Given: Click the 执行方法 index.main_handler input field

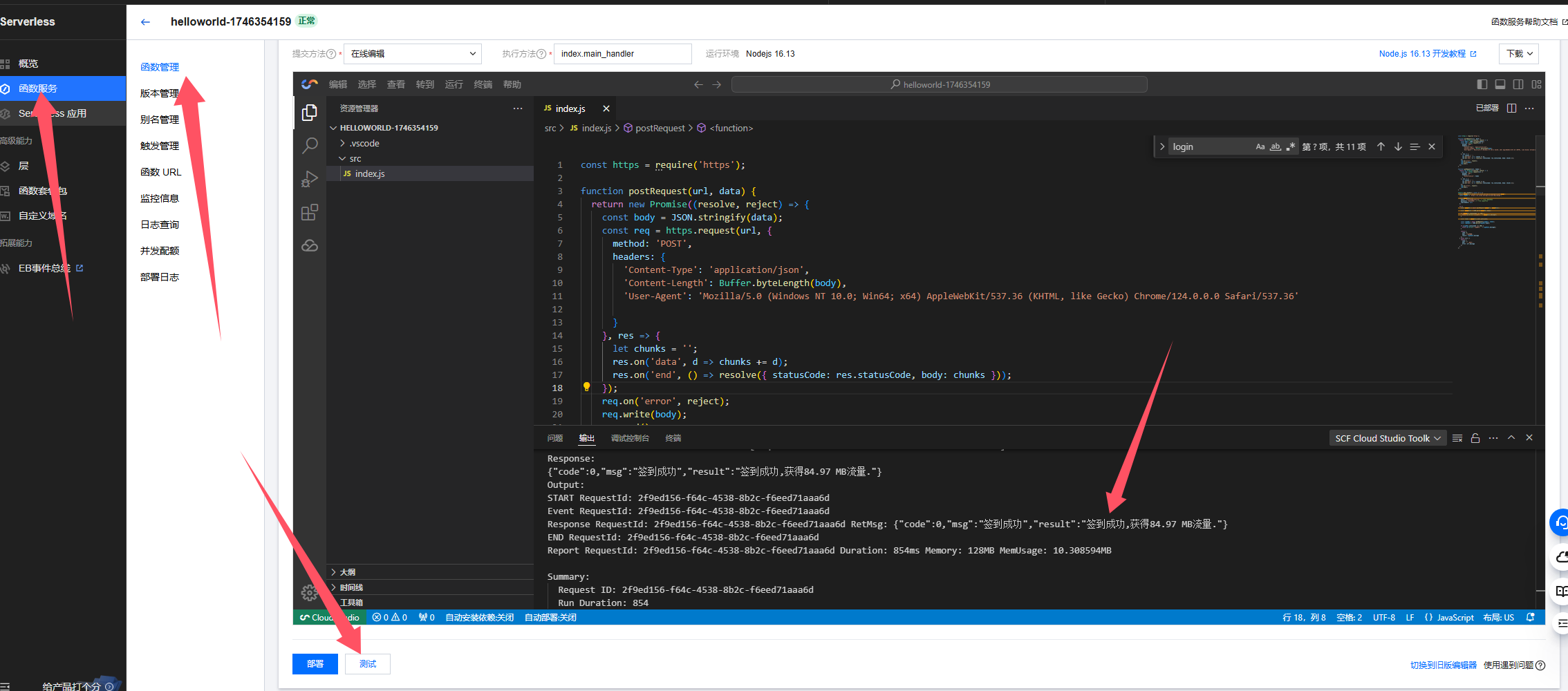Looking at the screenshot, I should coord(622,54).
